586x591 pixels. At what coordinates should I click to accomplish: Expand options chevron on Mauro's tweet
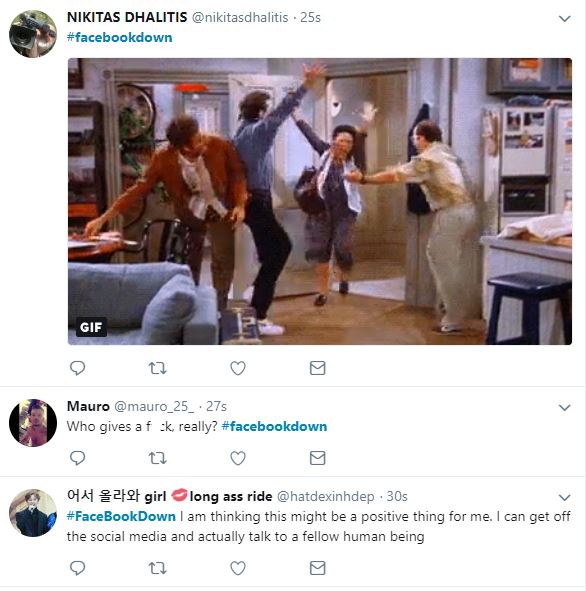coord(565,407)
